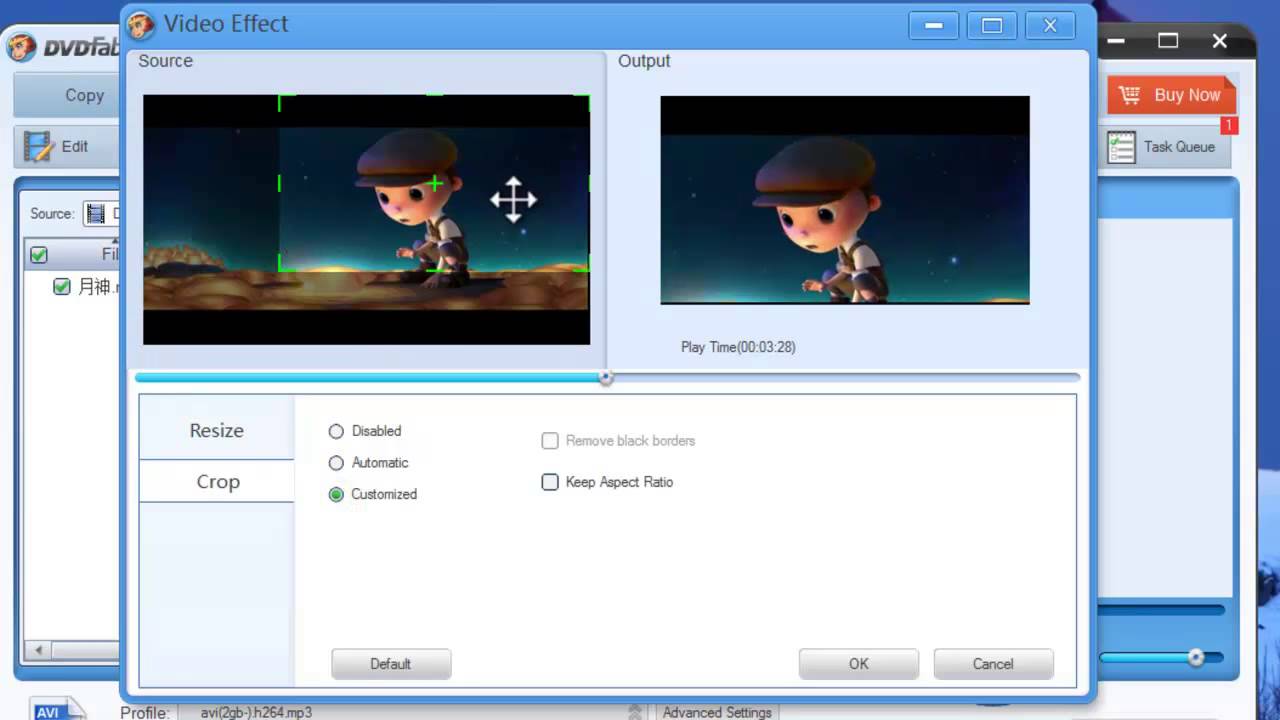The width and height of the screenshot is (1280, 720).
Task: Click the Buy Now shopping cart icon
Action: pyautogui.click(x=1130, y=96)
